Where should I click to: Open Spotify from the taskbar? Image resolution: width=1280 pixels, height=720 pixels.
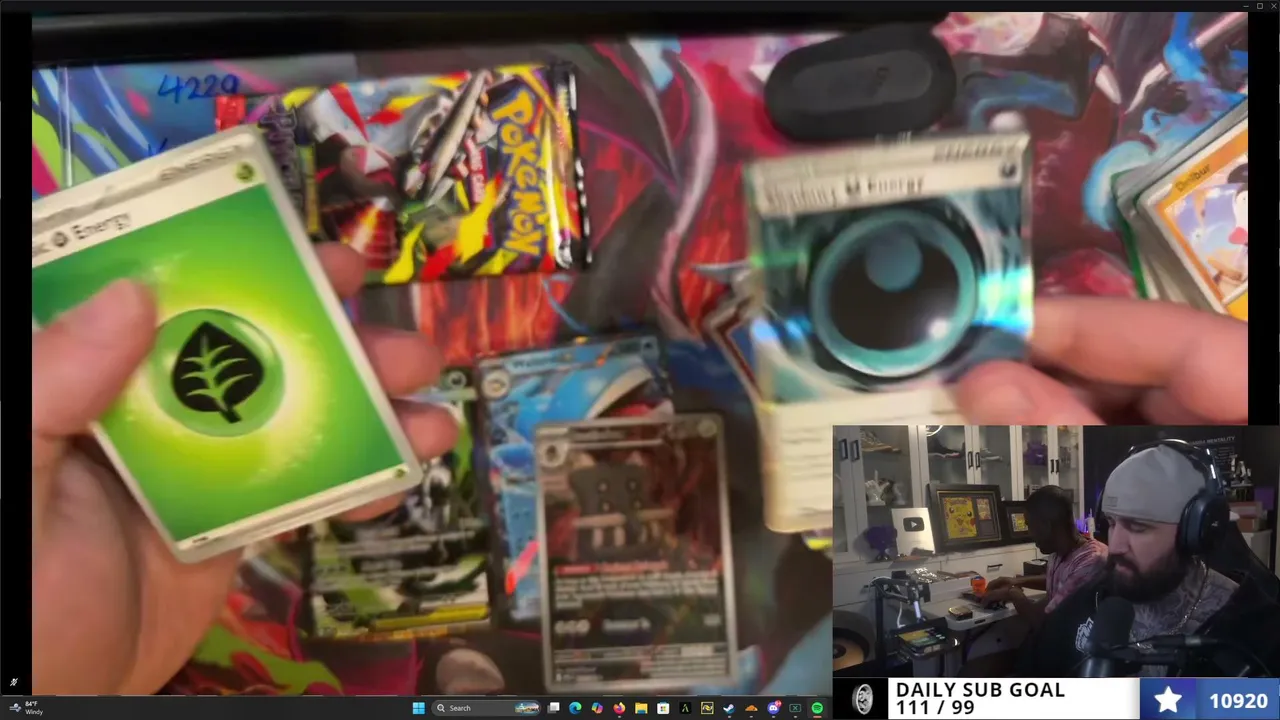point(817,708)
